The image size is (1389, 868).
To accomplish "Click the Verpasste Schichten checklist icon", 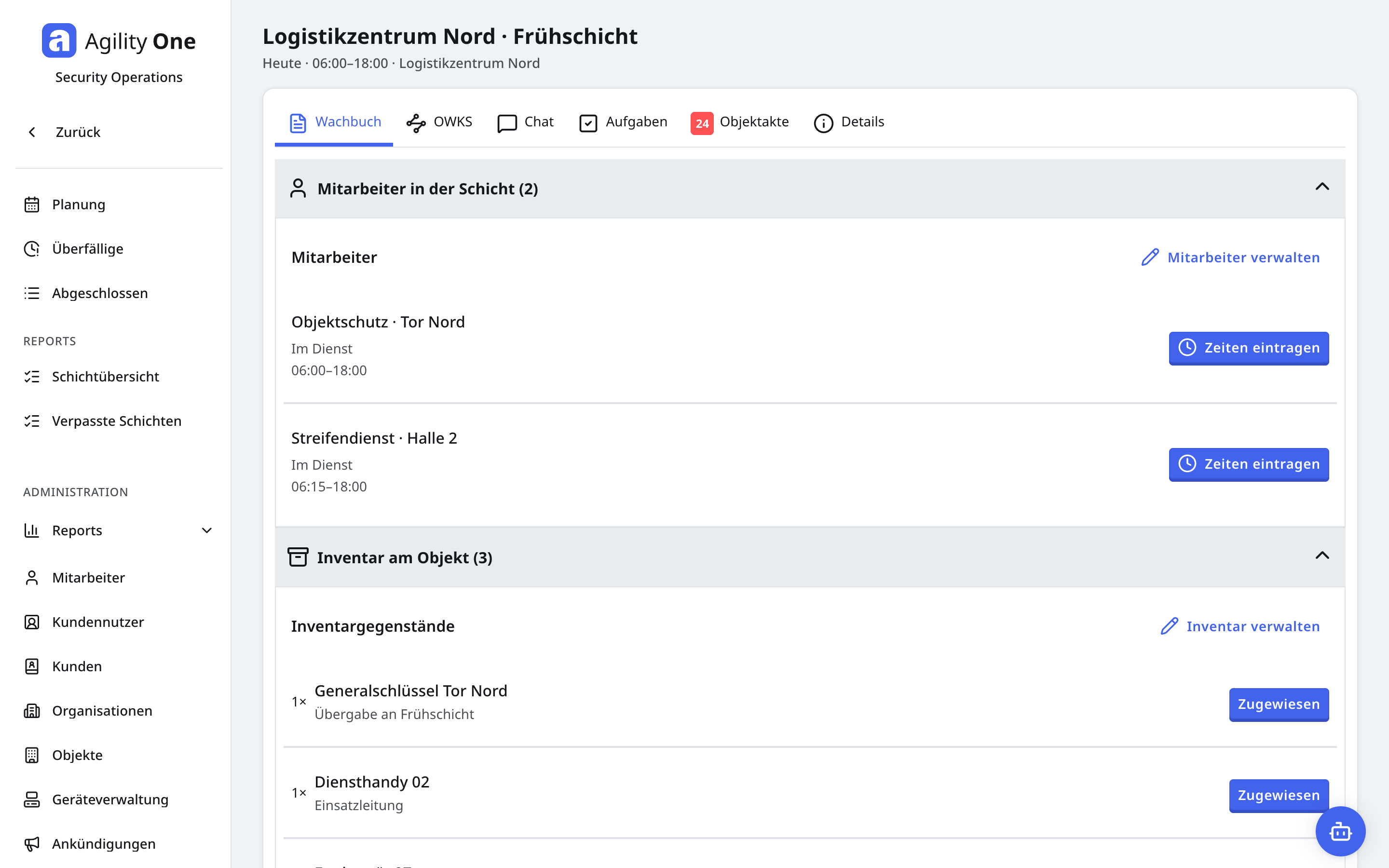I will coord(32,421).
